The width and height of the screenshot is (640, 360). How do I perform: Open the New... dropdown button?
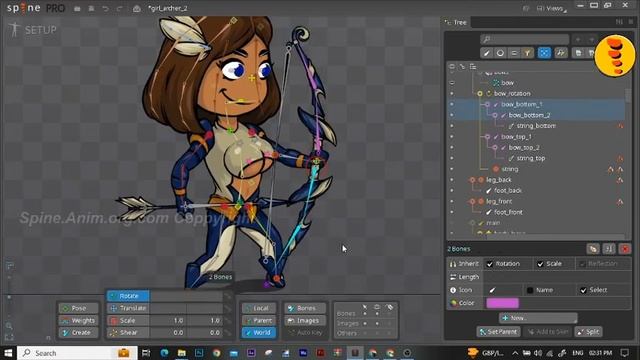[538, 318]
